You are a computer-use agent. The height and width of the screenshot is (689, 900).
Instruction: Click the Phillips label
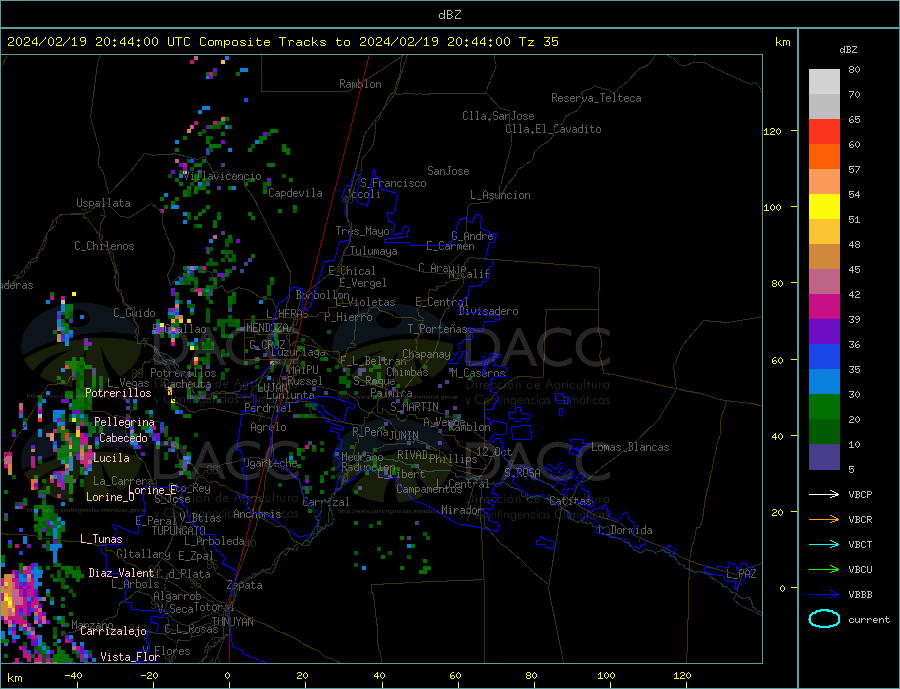coord(453,459)
